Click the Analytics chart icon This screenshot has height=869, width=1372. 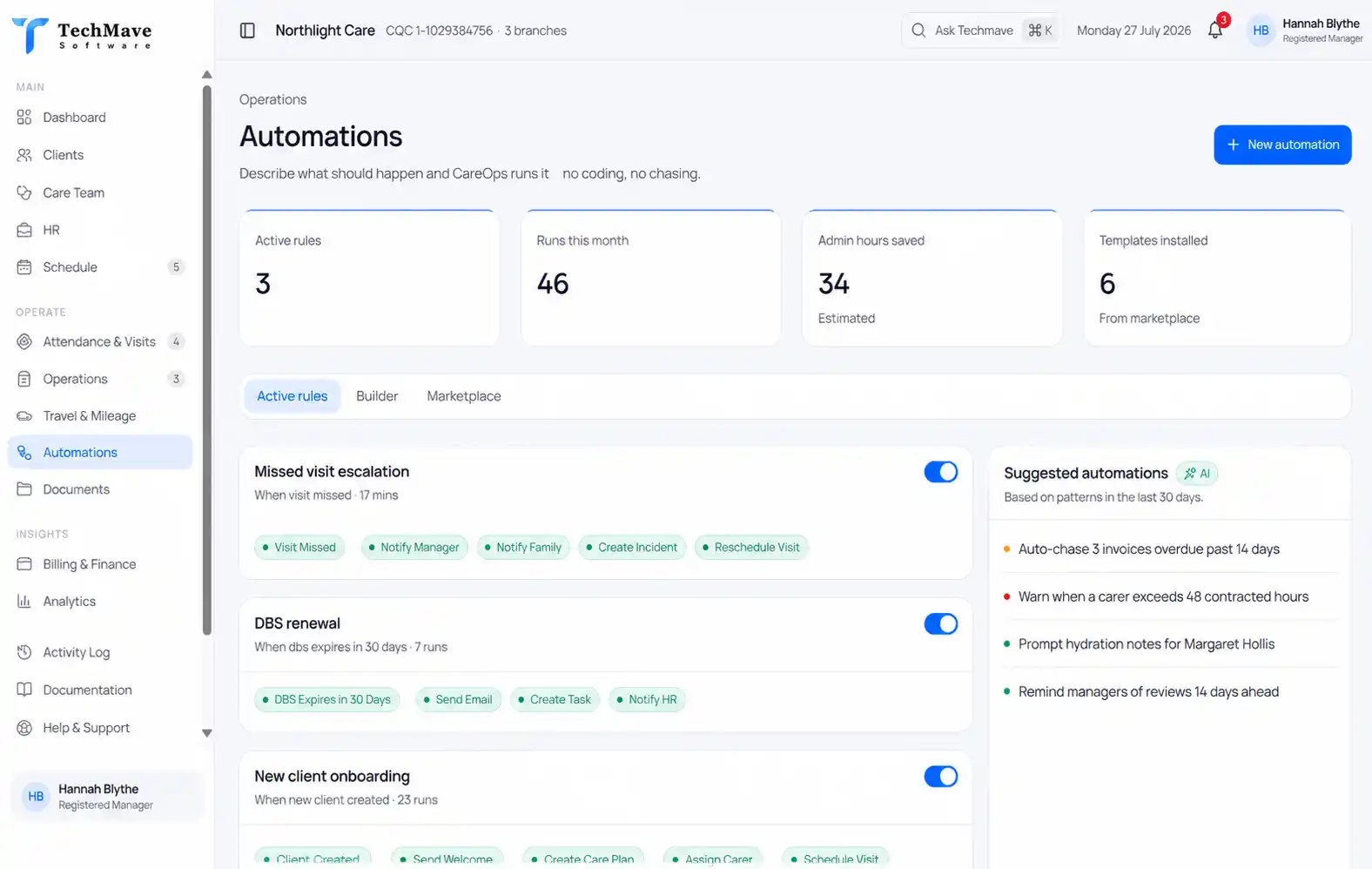[24, 602]
